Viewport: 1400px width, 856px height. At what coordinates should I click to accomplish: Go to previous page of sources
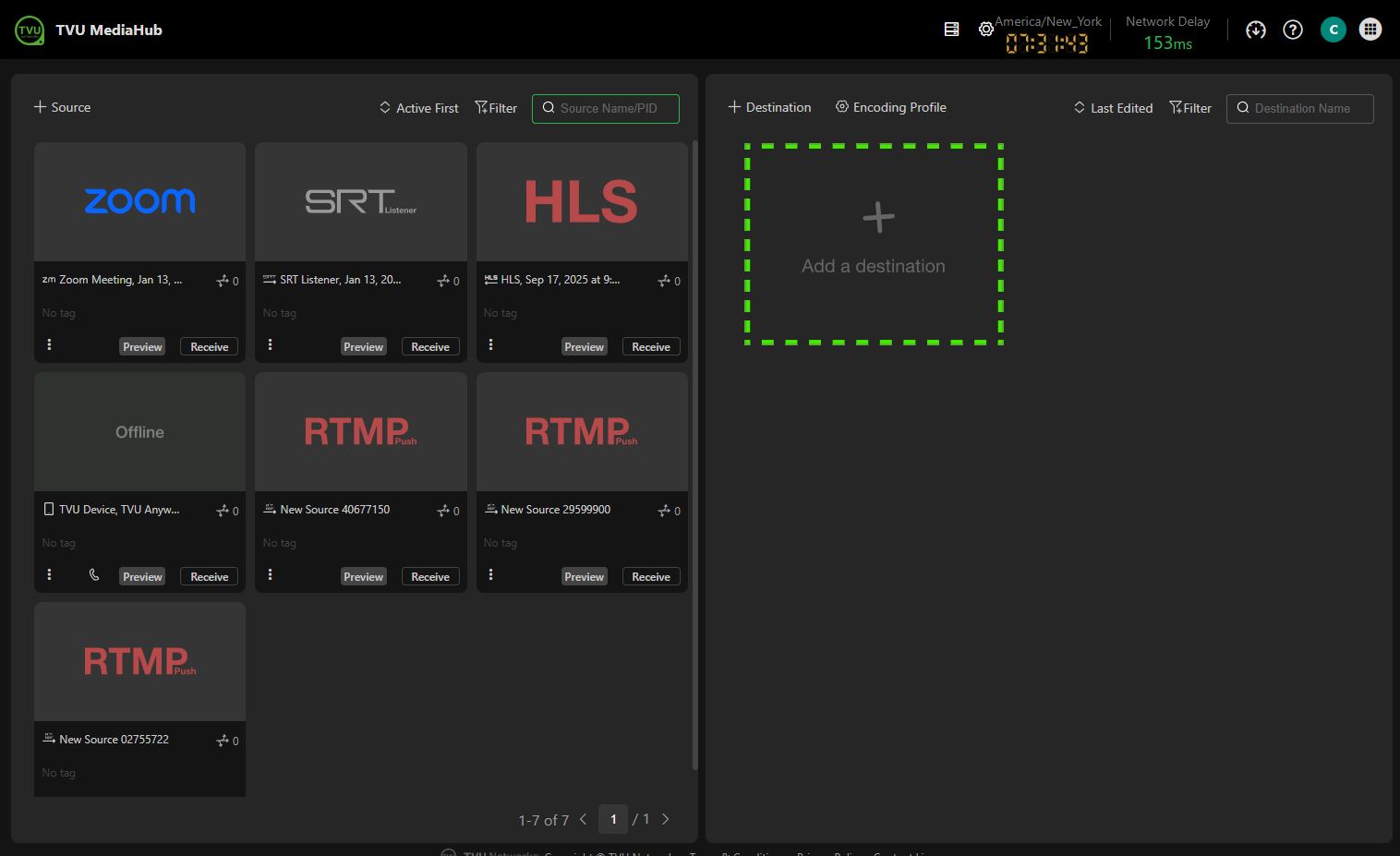click(x=583, y=819)
